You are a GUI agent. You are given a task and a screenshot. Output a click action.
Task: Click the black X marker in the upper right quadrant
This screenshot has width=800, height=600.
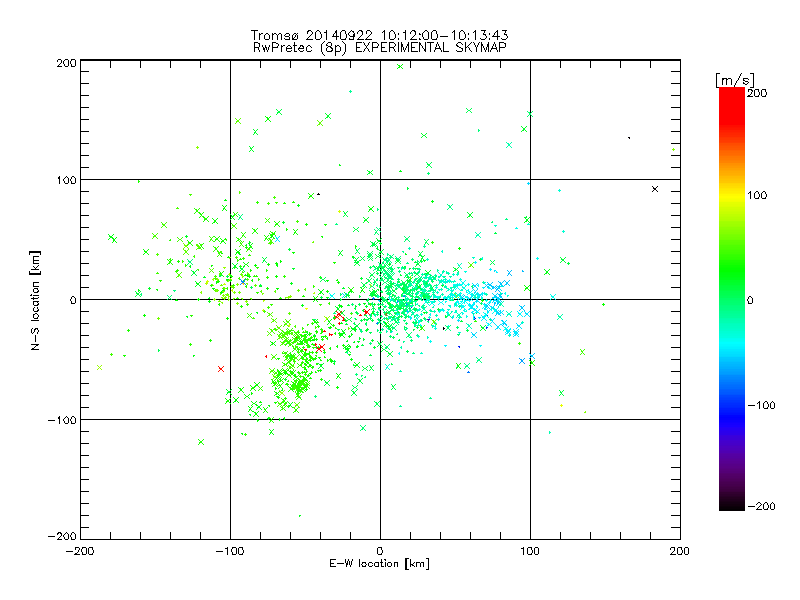tap(655, 189)
